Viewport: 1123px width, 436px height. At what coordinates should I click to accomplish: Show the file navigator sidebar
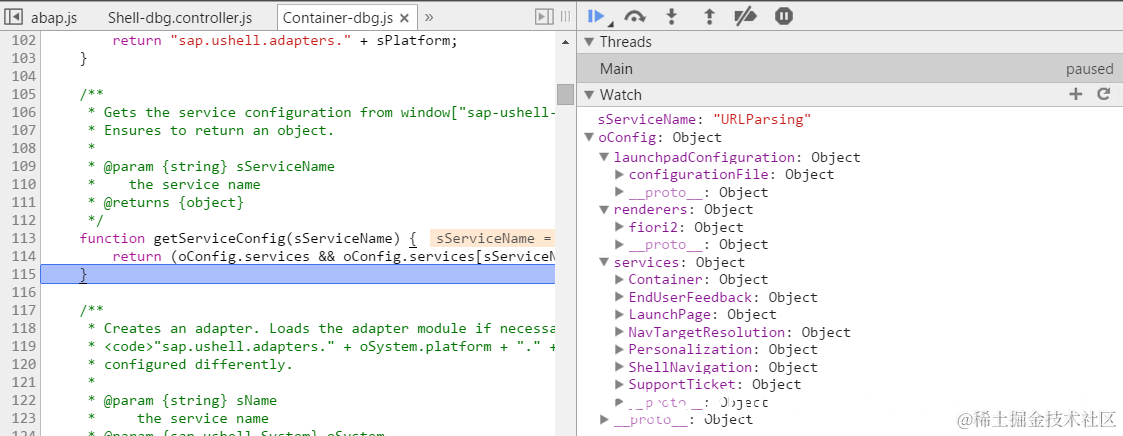click(12, 17)
